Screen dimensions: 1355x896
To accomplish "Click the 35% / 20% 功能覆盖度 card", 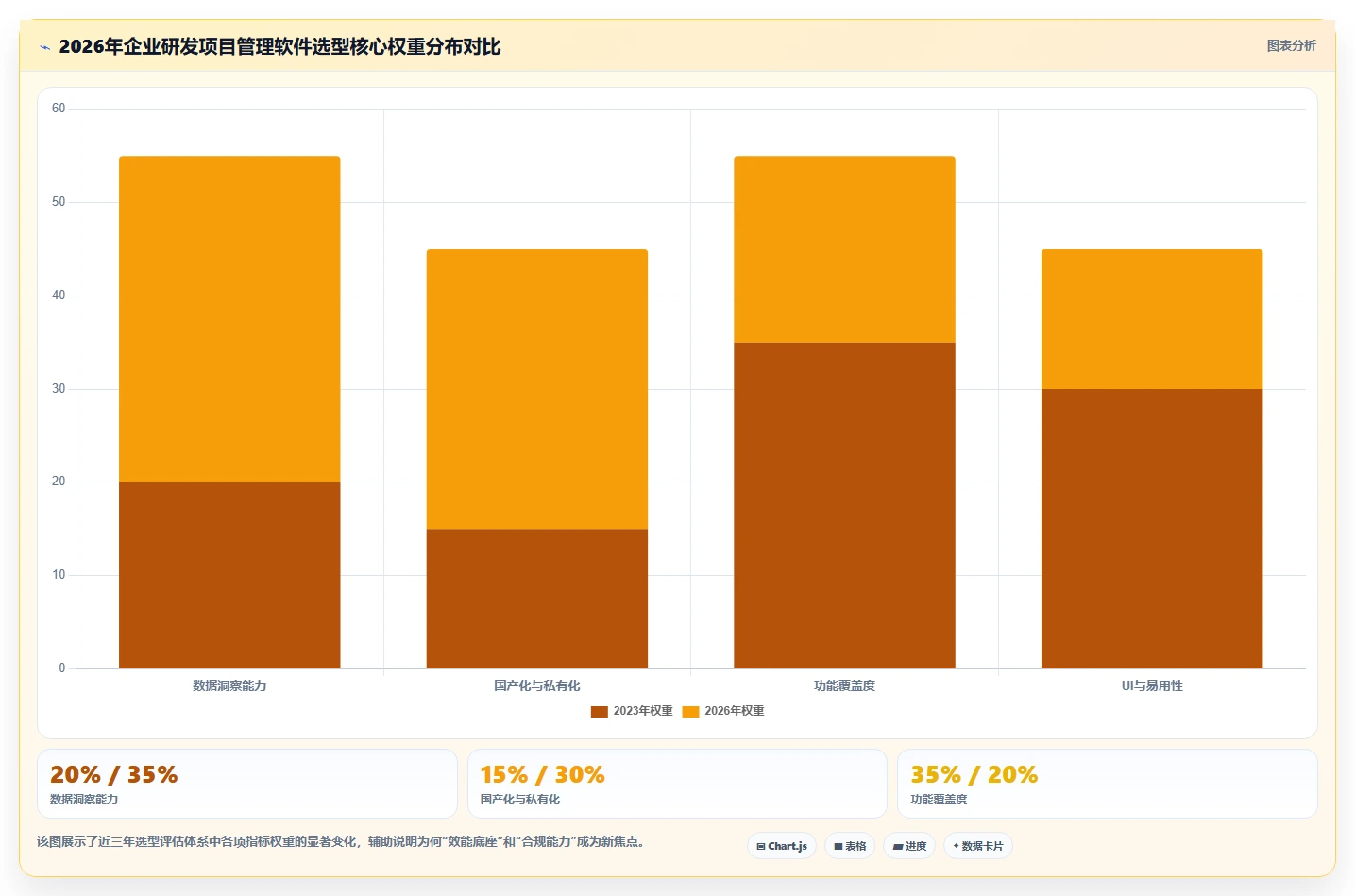I will pos(1107,784).
